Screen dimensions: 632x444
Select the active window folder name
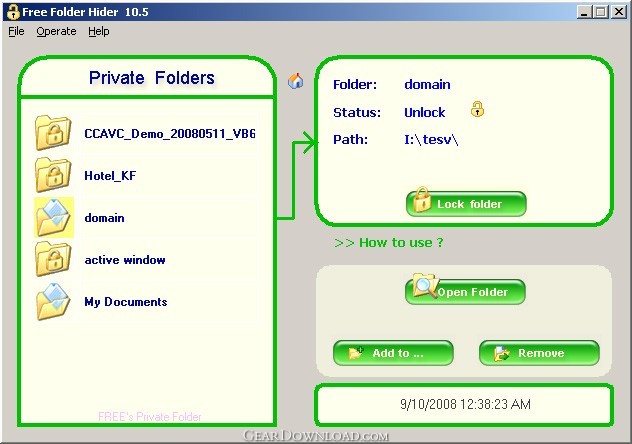point(125,260)
